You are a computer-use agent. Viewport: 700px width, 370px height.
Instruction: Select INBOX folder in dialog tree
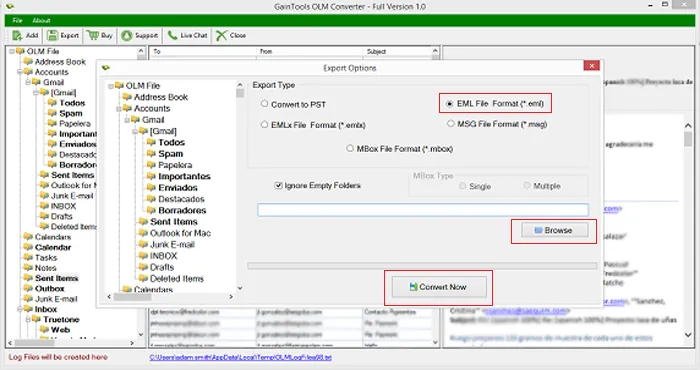pos(164,256)
